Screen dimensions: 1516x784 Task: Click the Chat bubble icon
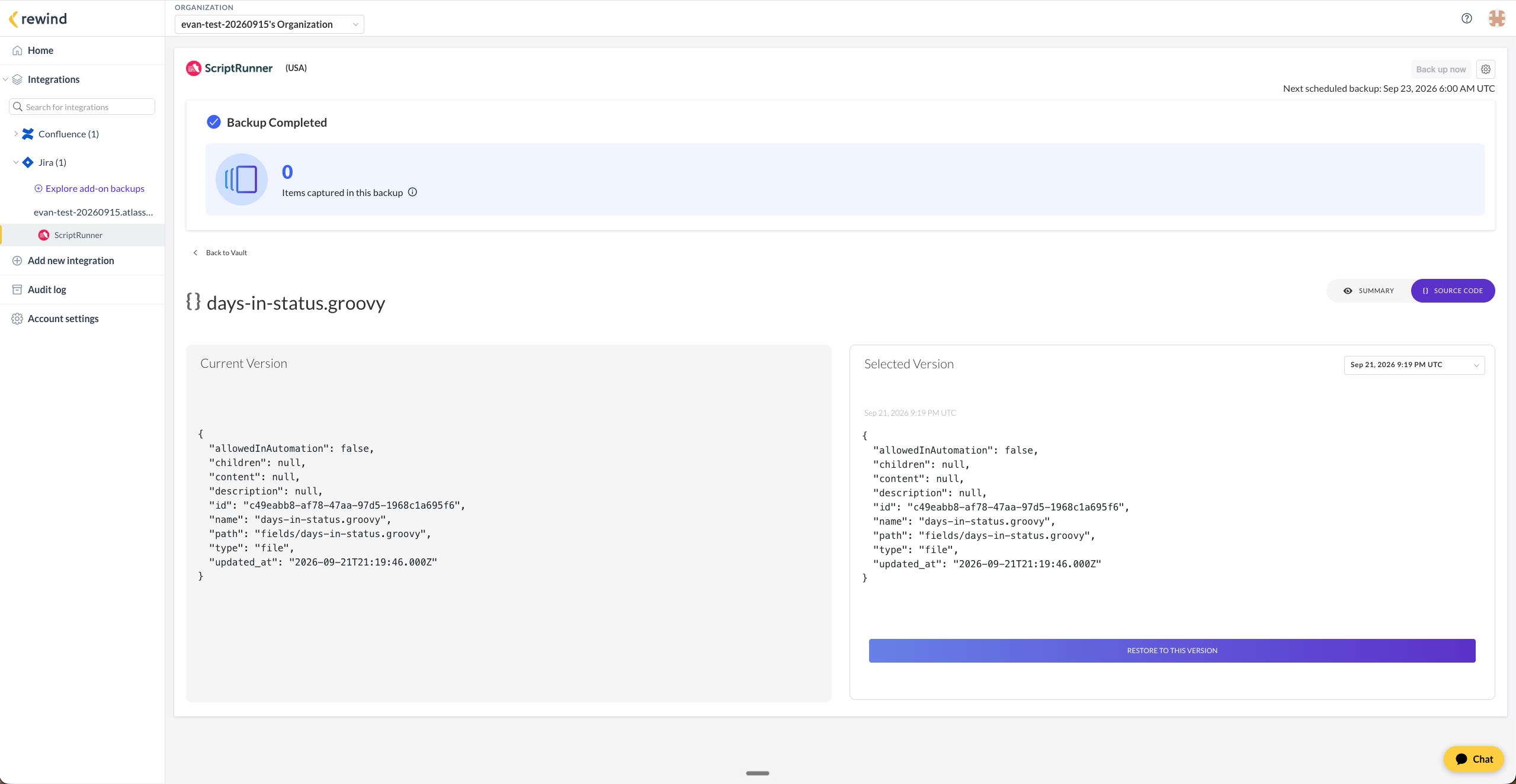pyautogui.click(x=1461, y=759)
